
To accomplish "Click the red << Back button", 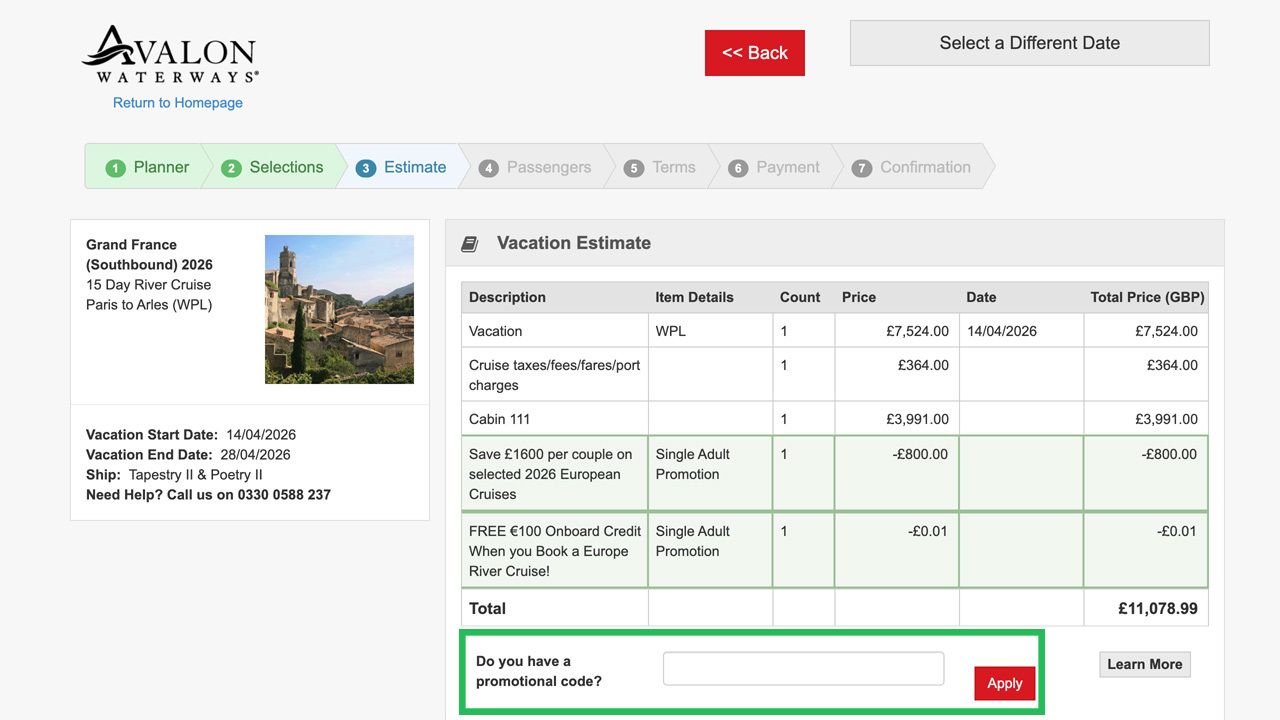I will click(754, 52).
